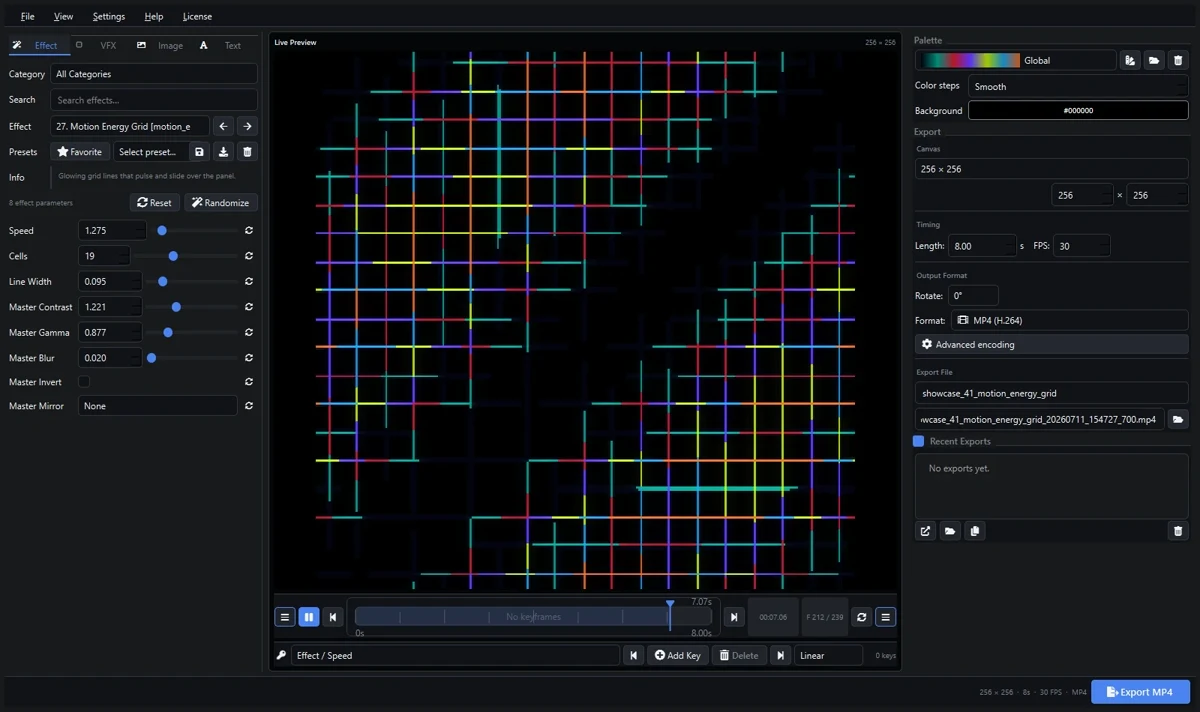Screen dimensions: 1200x712
Task: Switch to the Text tab
Action: 221,45
